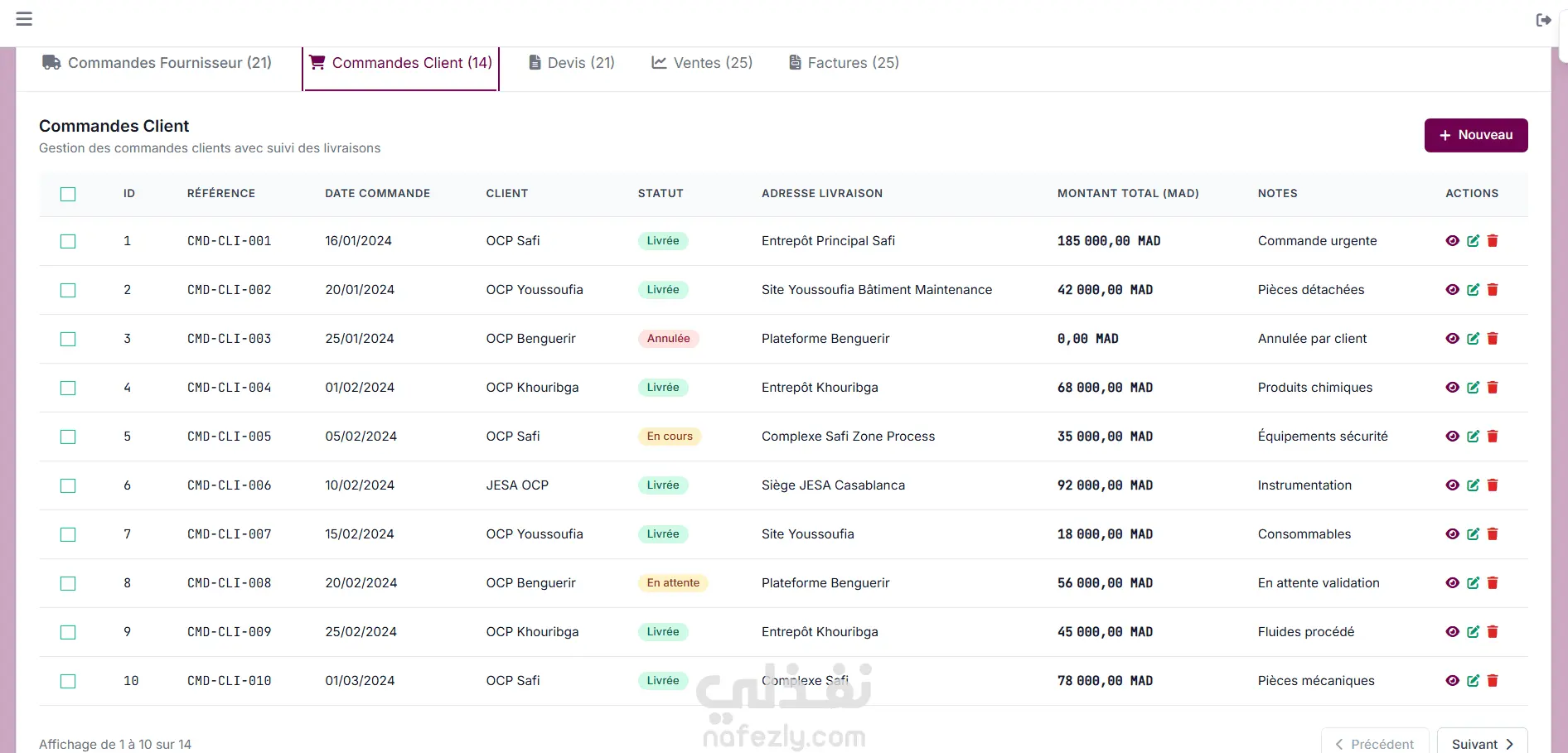1568x753 pixels.
Task: Edit order CMD-CLI-004
Action: [1473, 388]
